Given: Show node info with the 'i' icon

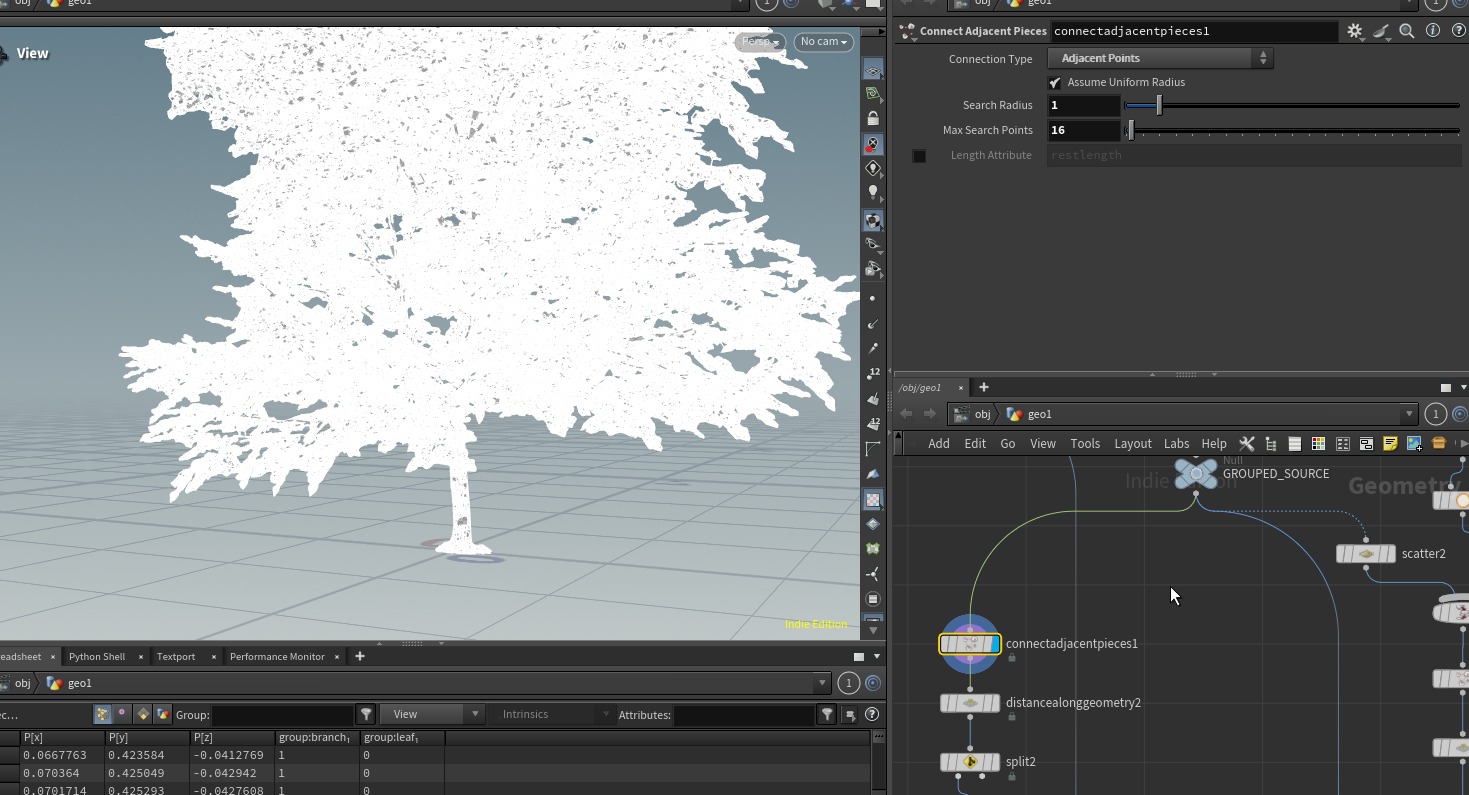Looking at the screenshot, I should (x=1431, y=31).
